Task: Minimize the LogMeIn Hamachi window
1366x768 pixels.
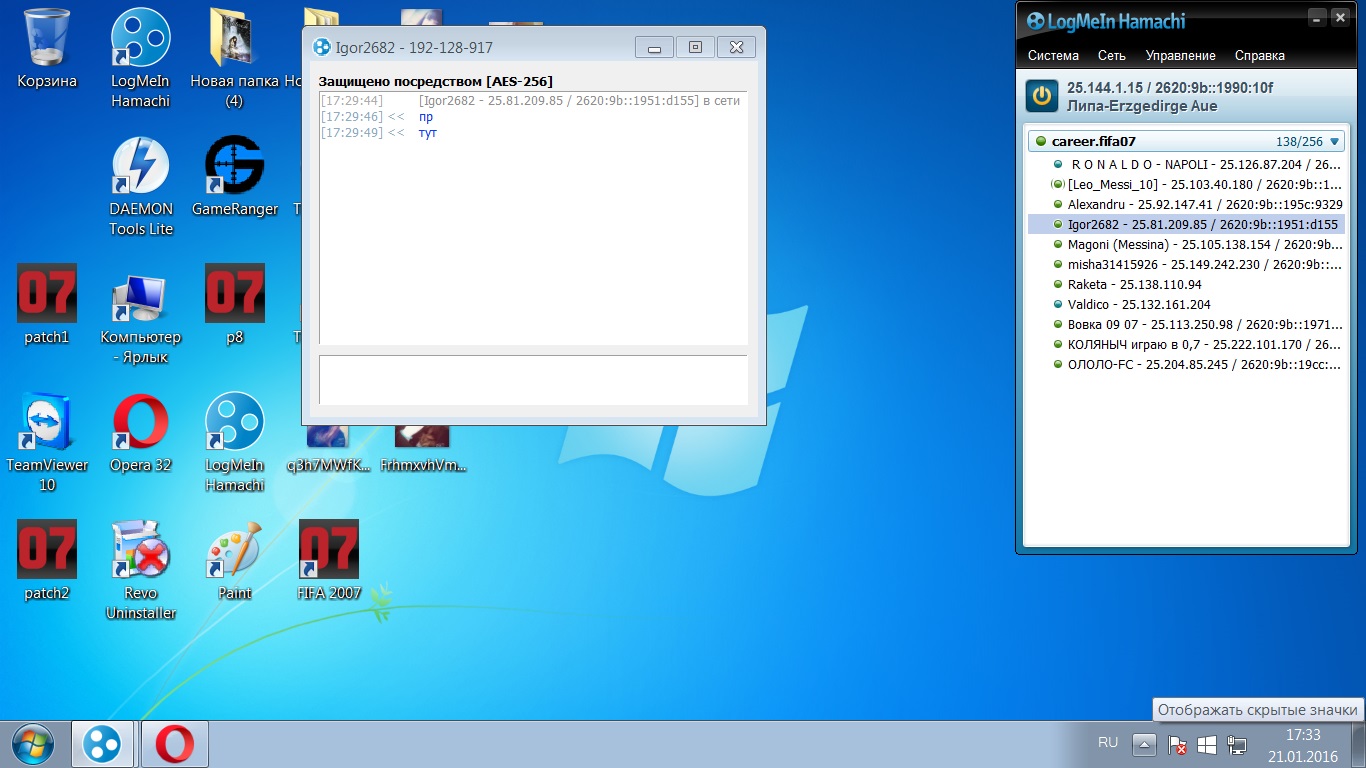Action: pos(1318,18)
